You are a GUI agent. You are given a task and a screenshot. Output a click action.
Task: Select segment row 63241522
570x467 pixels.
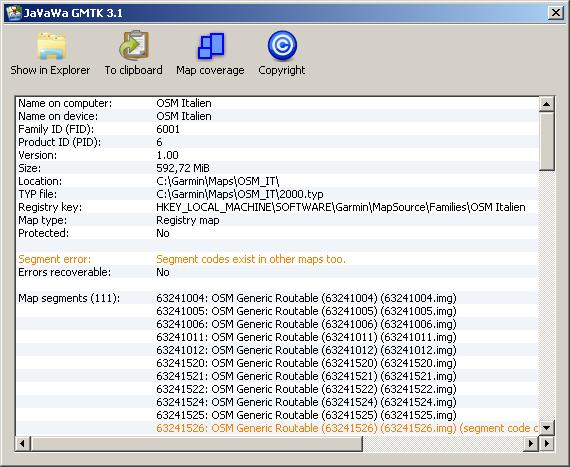point(306,389)
